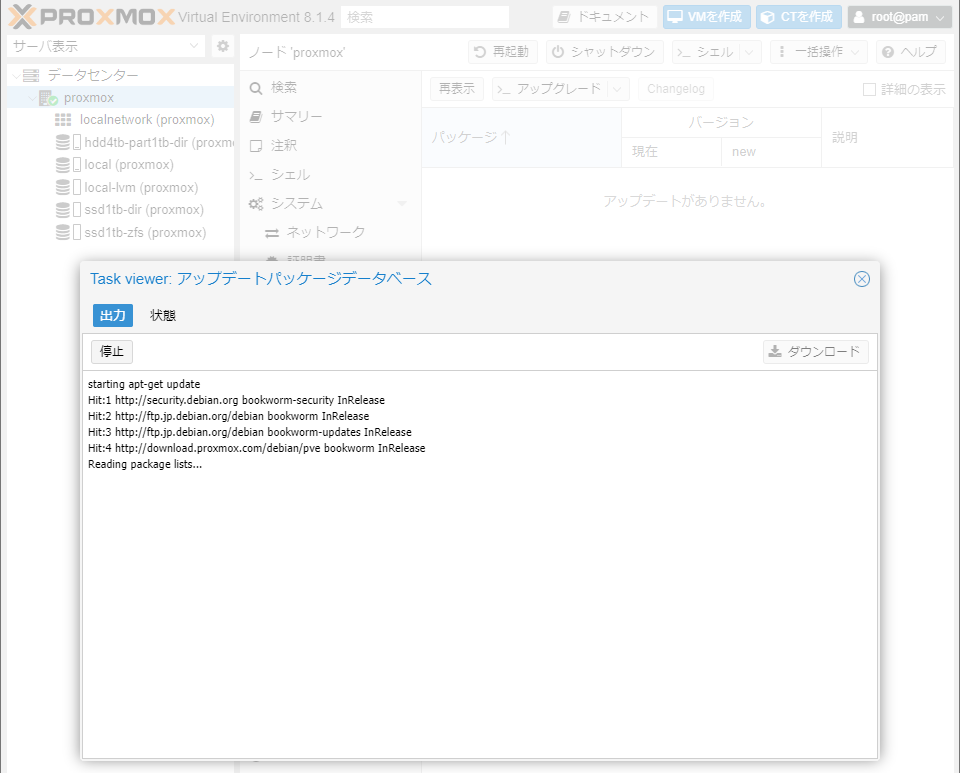Open ネットワーク in the node menu
This screenshot has height=773, width=960.
pyautogui.click(x=331, y=233)
